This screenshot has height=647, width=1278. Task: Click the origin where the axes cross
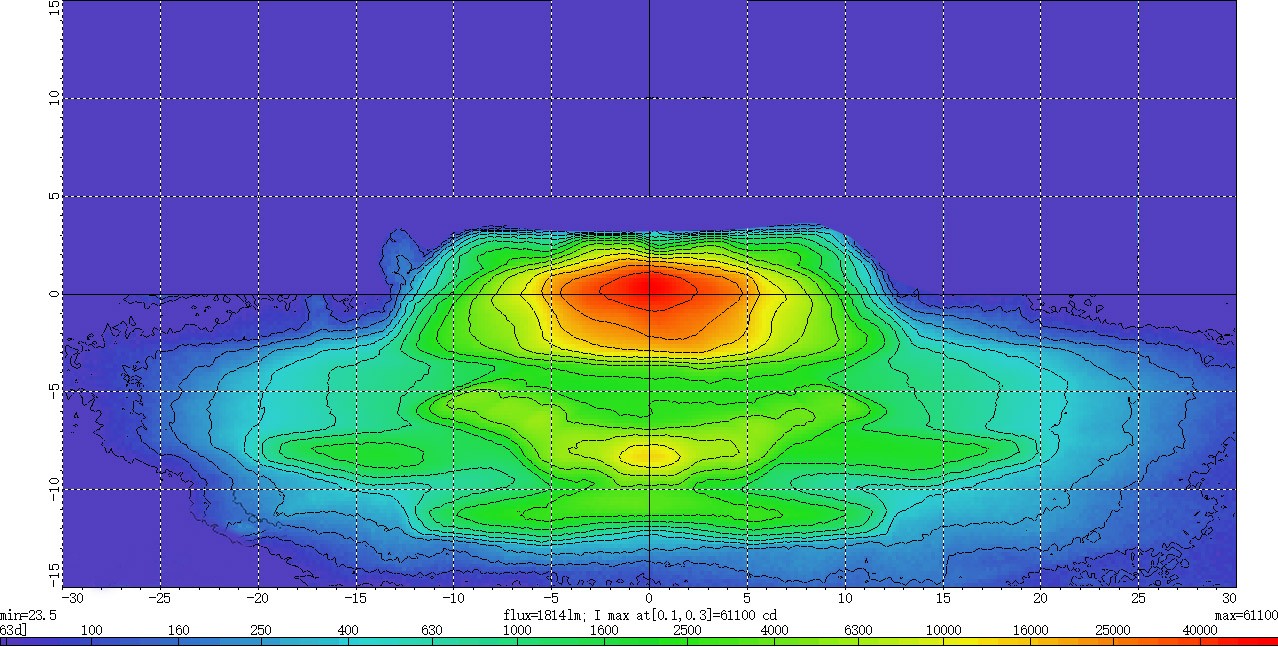(650, 294)
